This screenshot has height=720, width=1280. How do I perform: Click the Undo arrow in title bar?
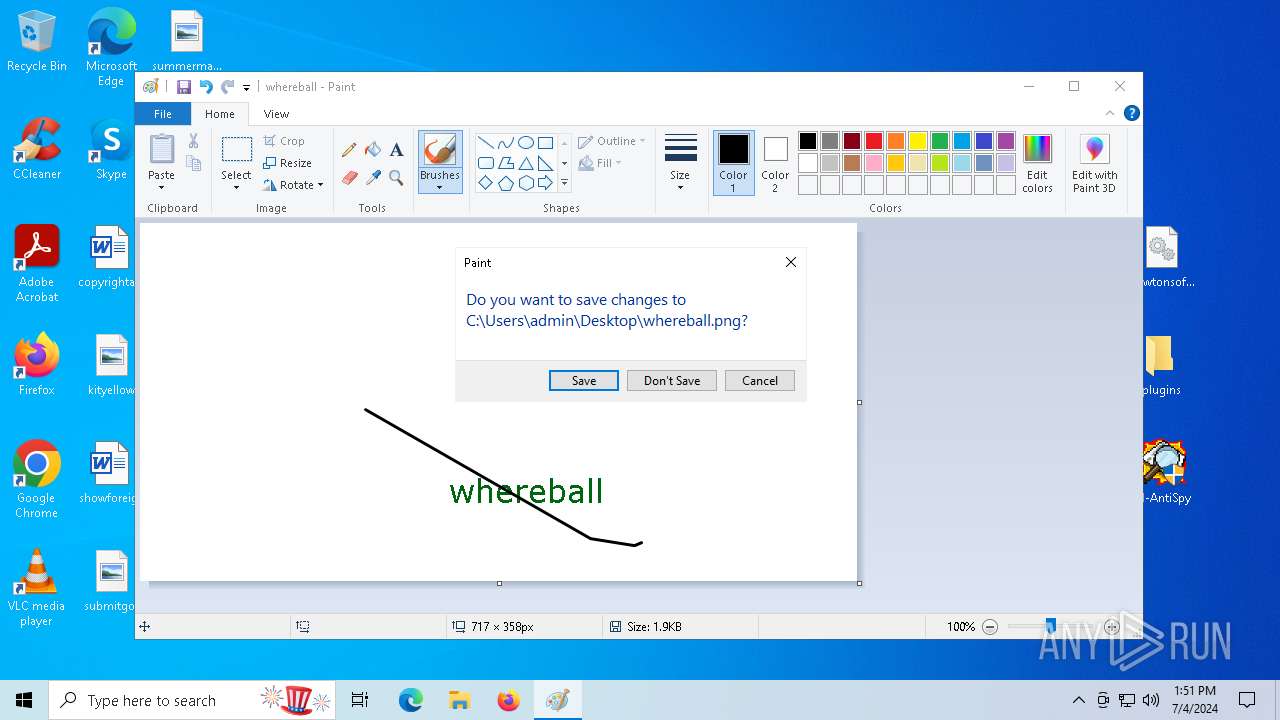coord(206,87)
